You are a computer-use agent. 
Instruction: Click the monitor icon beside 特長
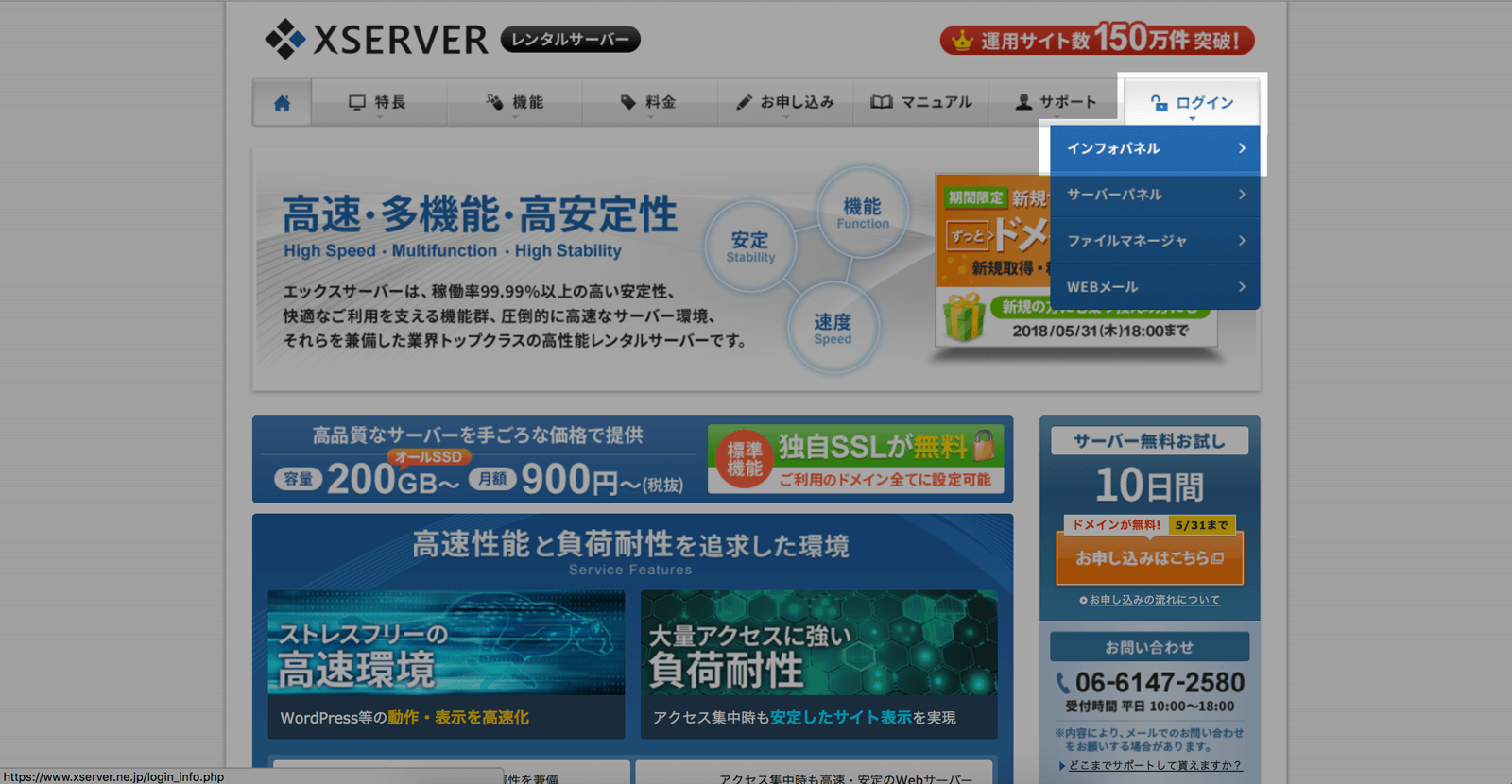[357, 102]
